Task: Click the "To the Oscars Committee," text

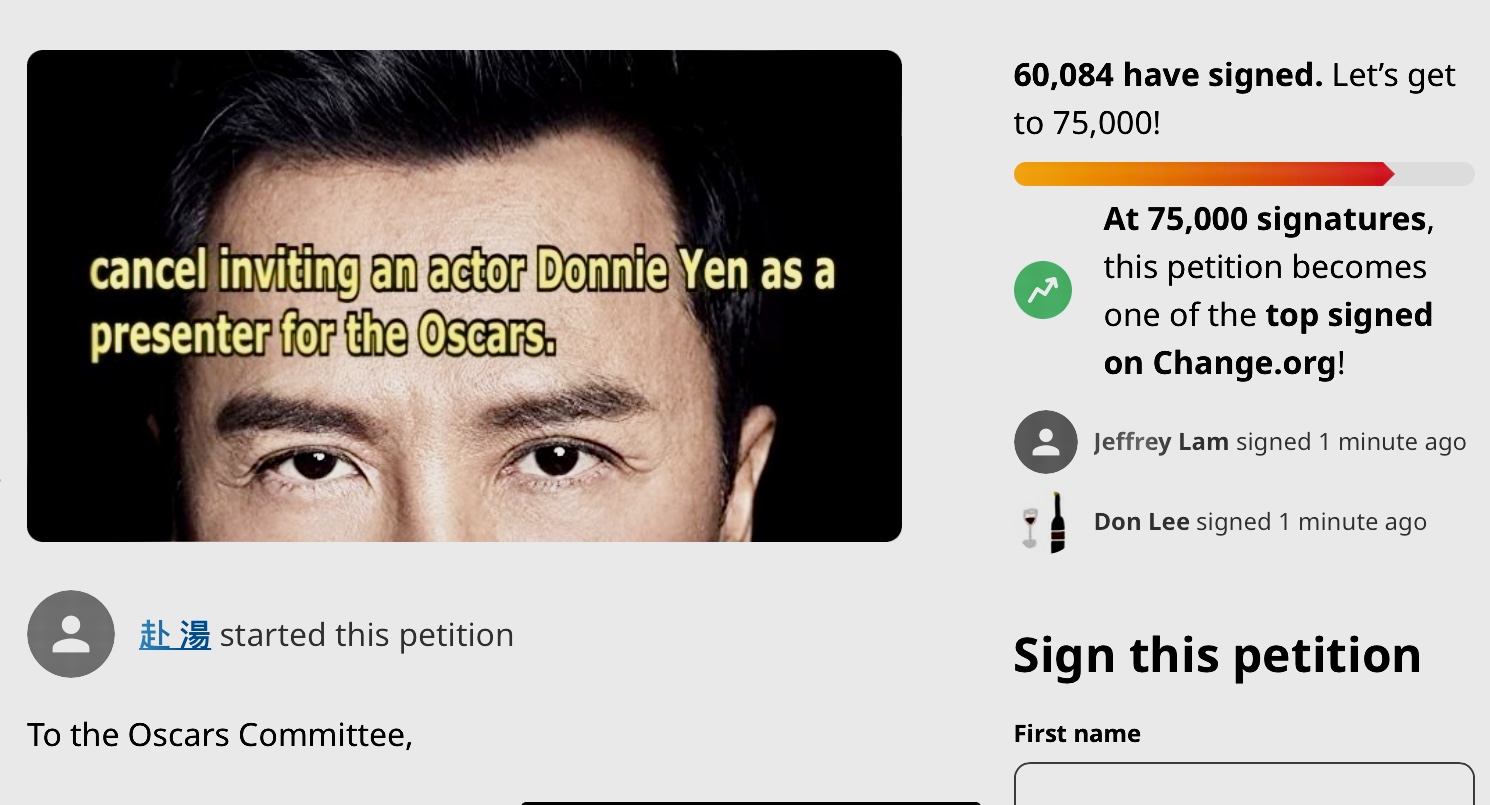Action: (220, 735)
